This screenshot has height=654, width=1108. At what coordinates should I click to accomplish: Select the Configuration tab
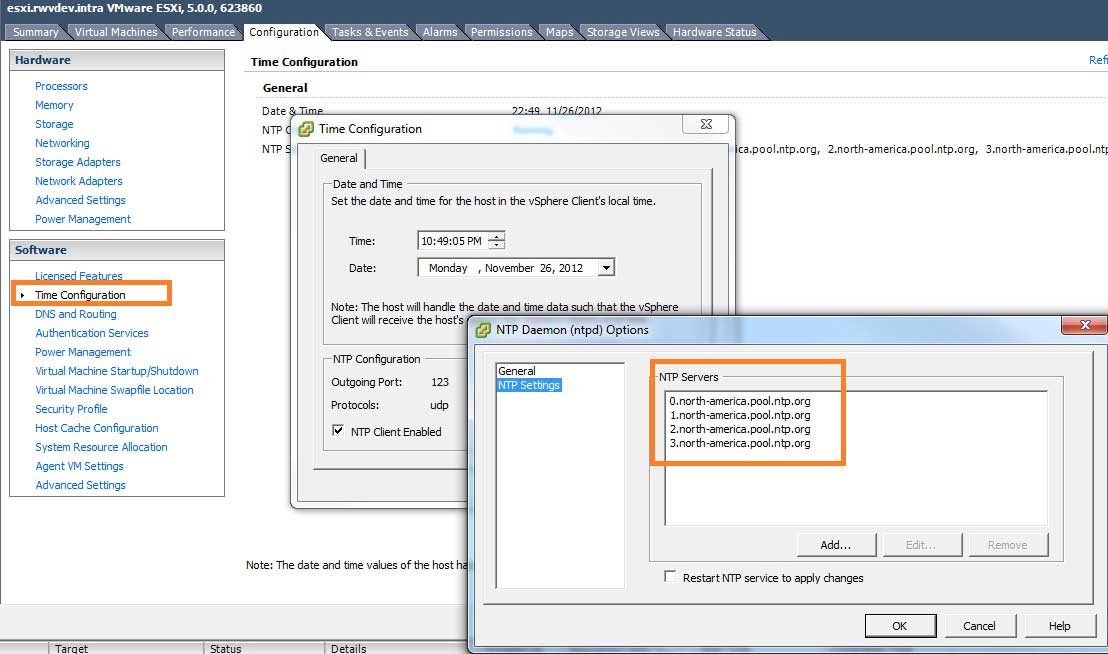[x=283, y=32]
